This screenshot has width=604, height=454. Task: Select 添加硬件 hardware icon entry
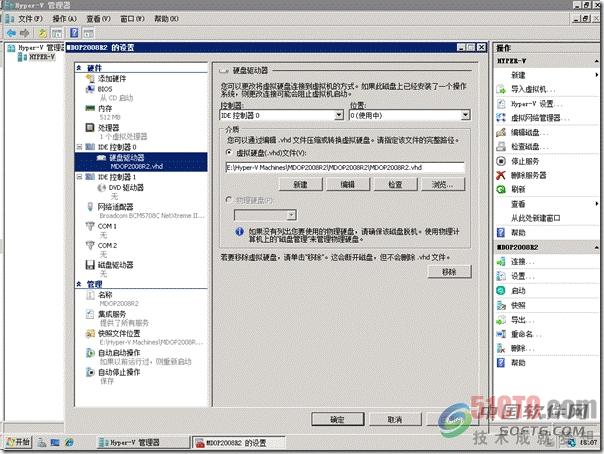90,79
